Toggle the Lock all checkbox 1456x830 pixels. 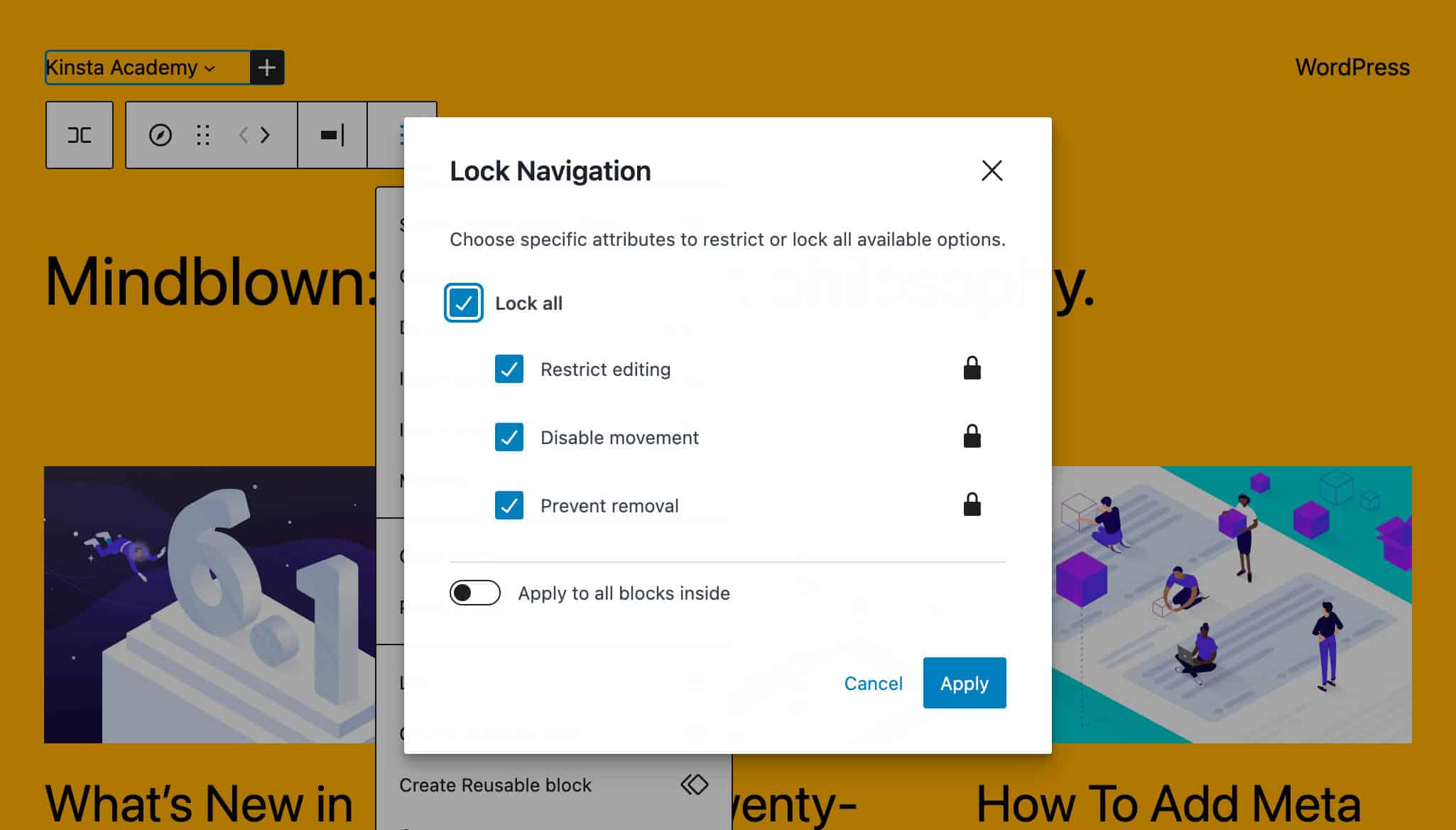tap(462, 303)
